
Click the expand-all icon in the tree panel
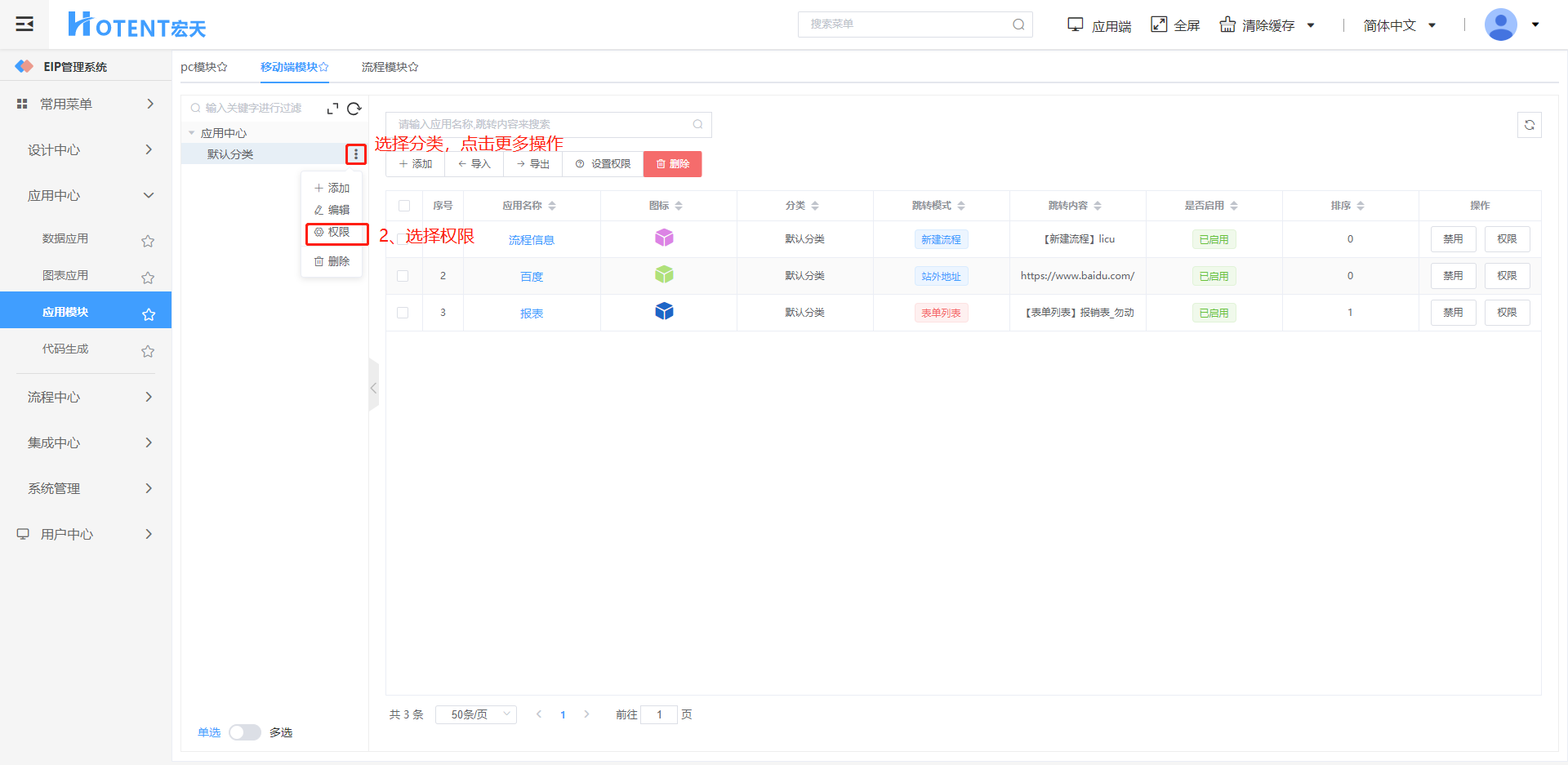[x=332, y=109]
